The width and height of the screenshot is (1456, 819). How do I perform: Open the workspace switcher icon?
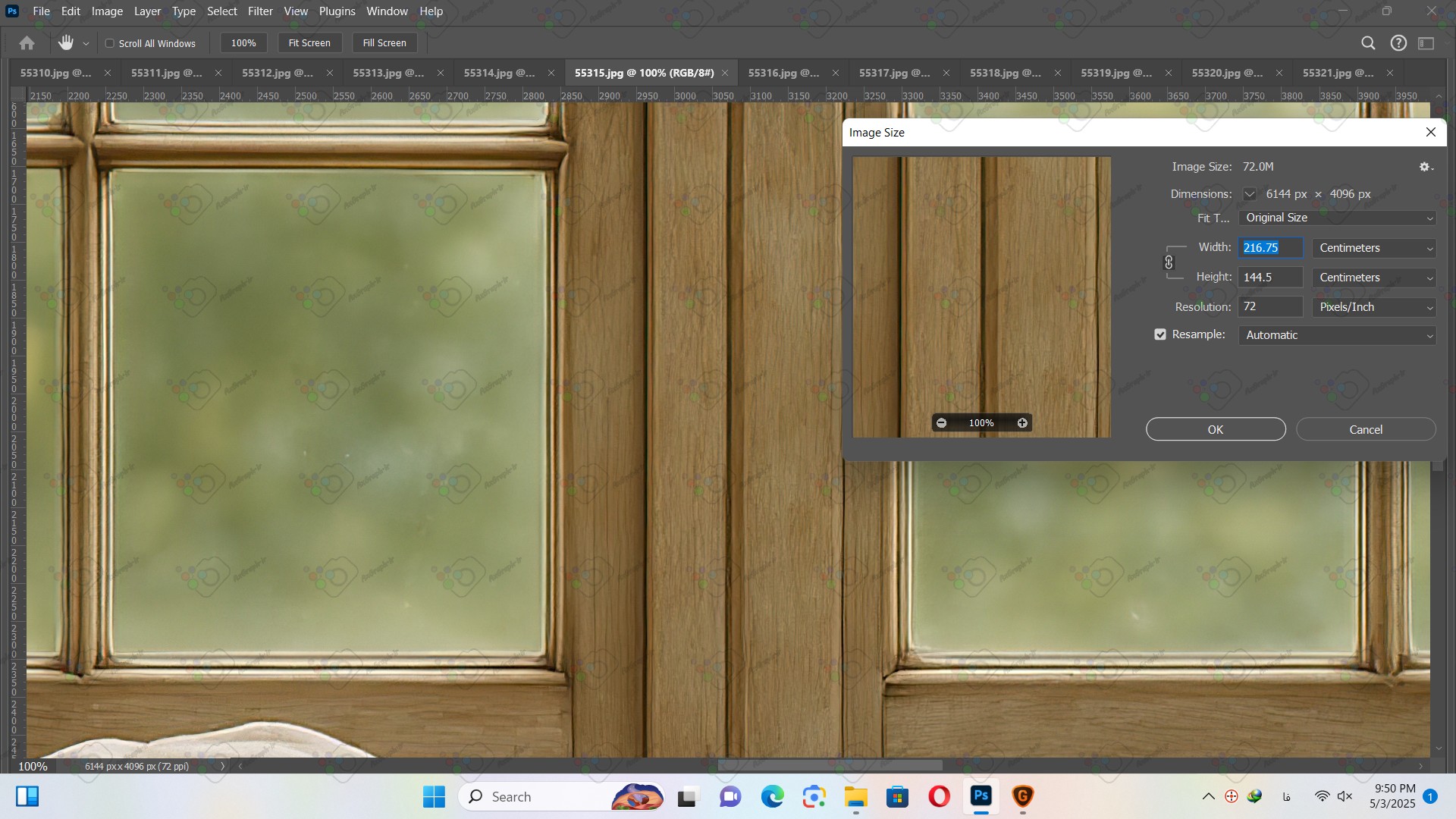point(1426,43)
